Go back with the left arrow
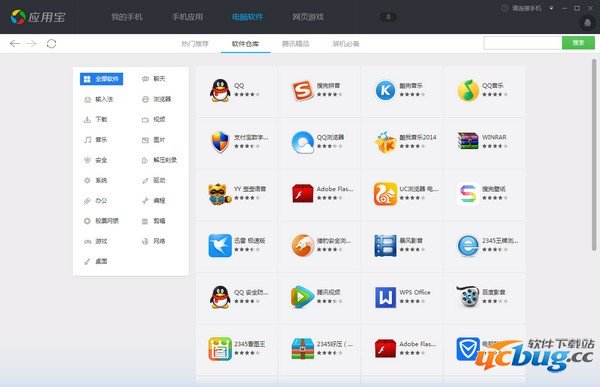Image resolution: width=600 pixels, height=387 pixels. coord(15,44)
